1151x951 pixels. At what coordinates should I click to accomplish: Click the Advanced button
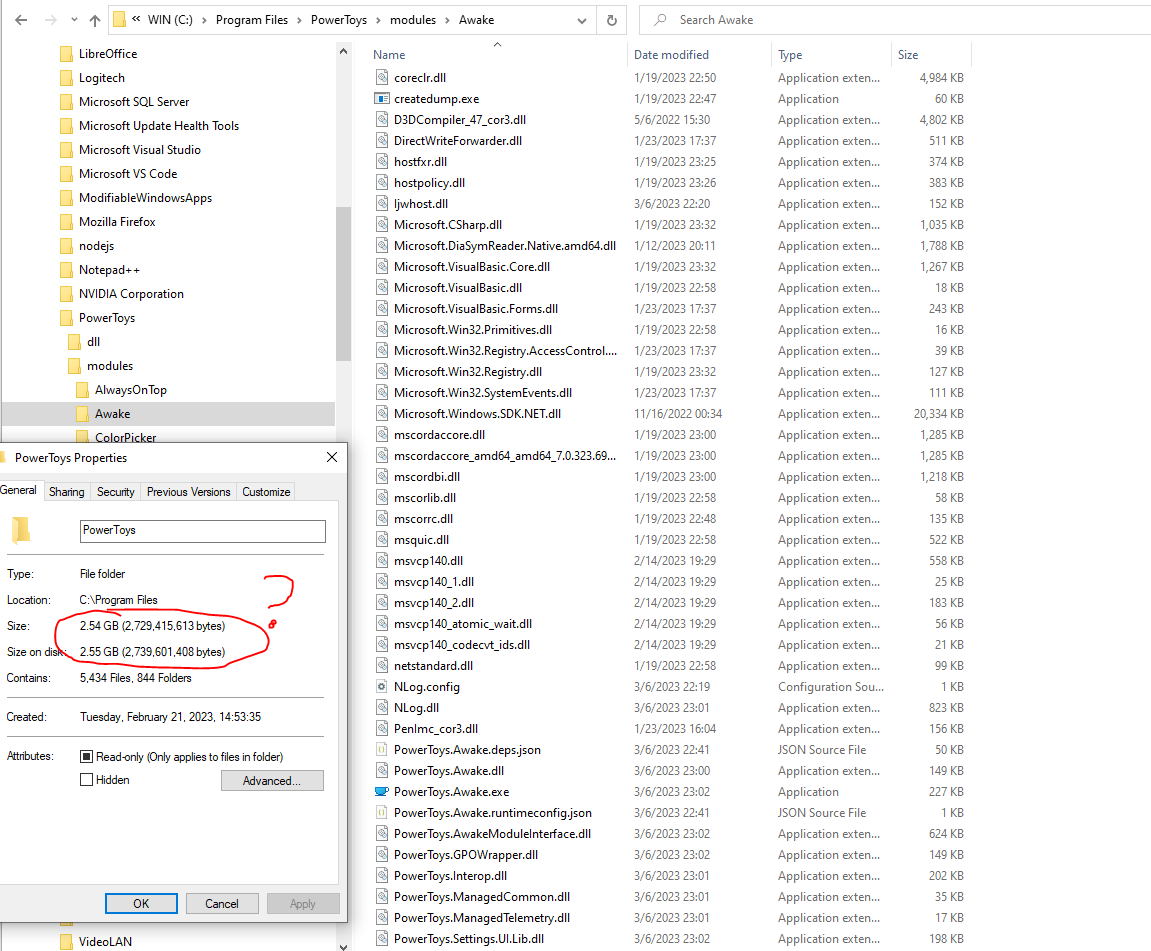tap(272, 780)
